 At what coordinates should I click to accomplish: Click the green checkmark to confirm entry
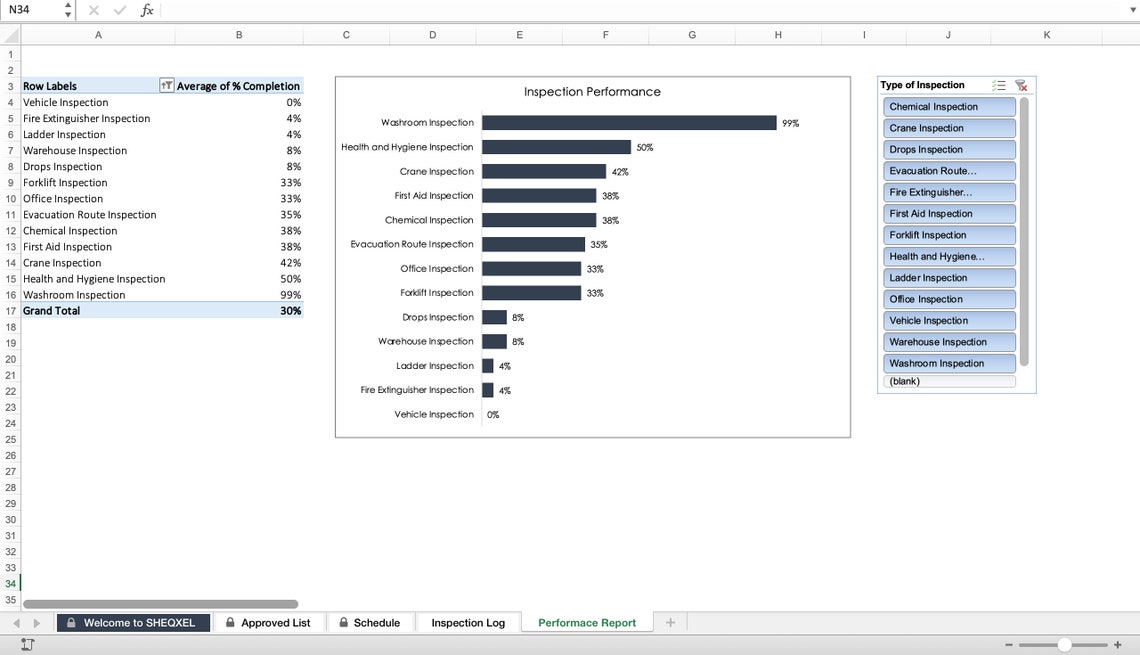click(119, 10)
